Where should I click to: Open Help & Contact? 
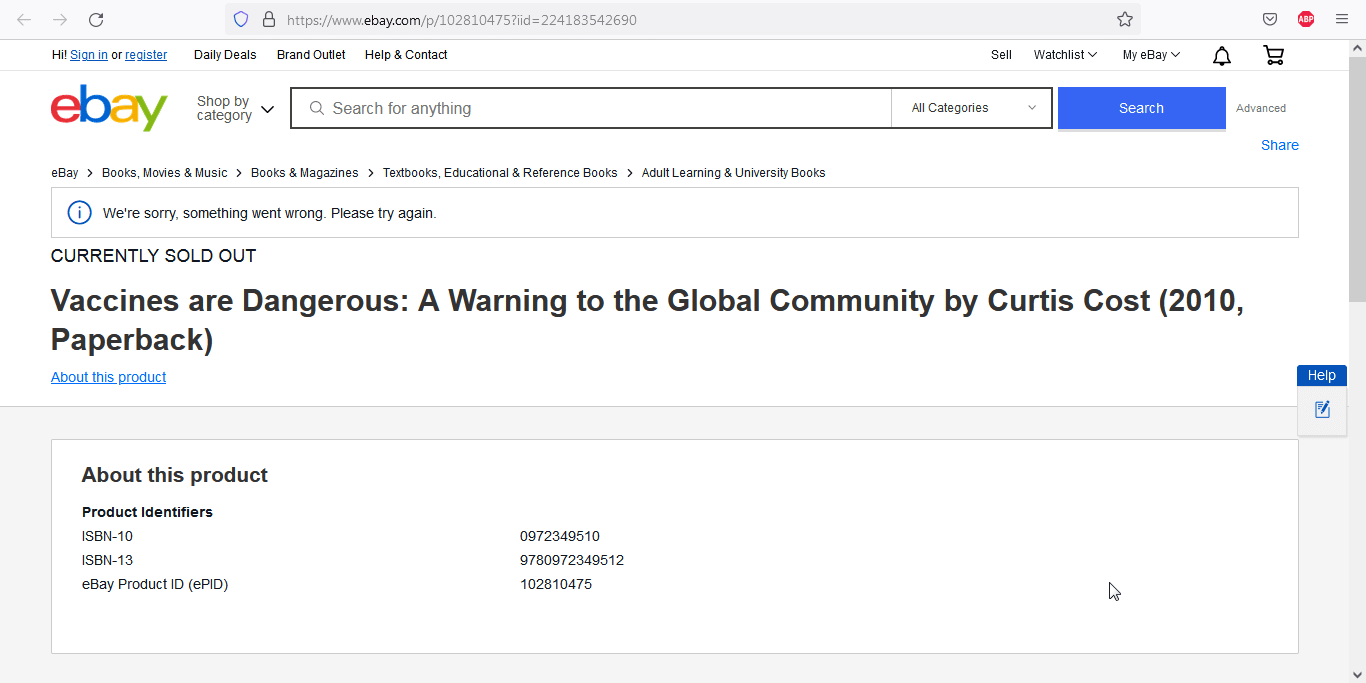406,55
